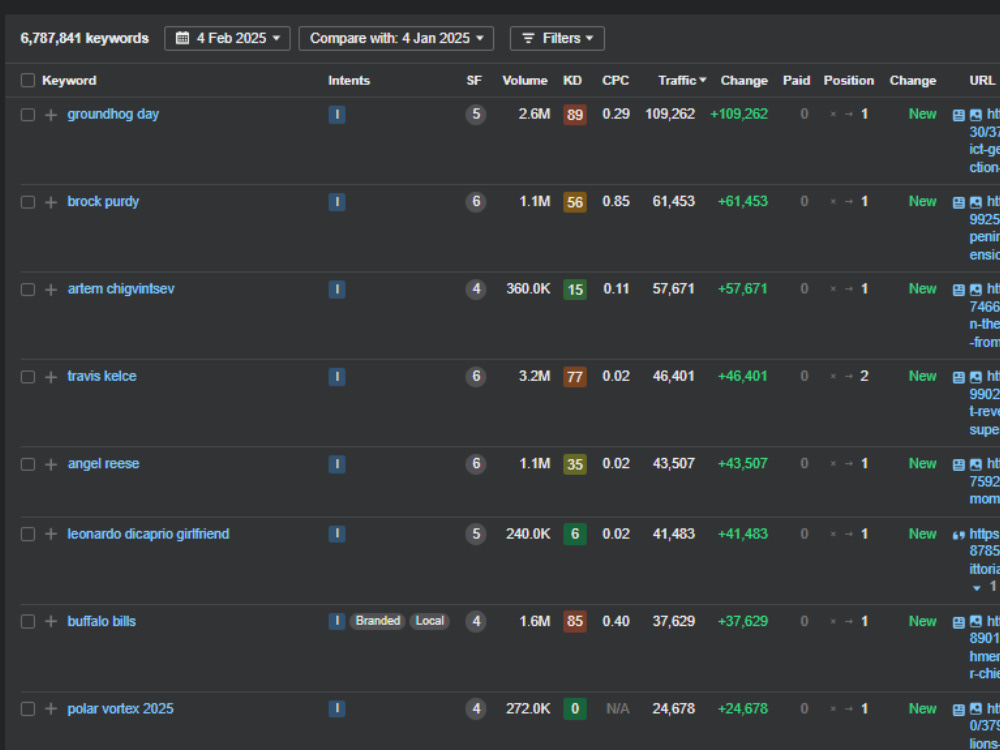Click the Local tag in buffalo bills row
Viewport: 1000px width, 750px height.
[x=429, y=621]
